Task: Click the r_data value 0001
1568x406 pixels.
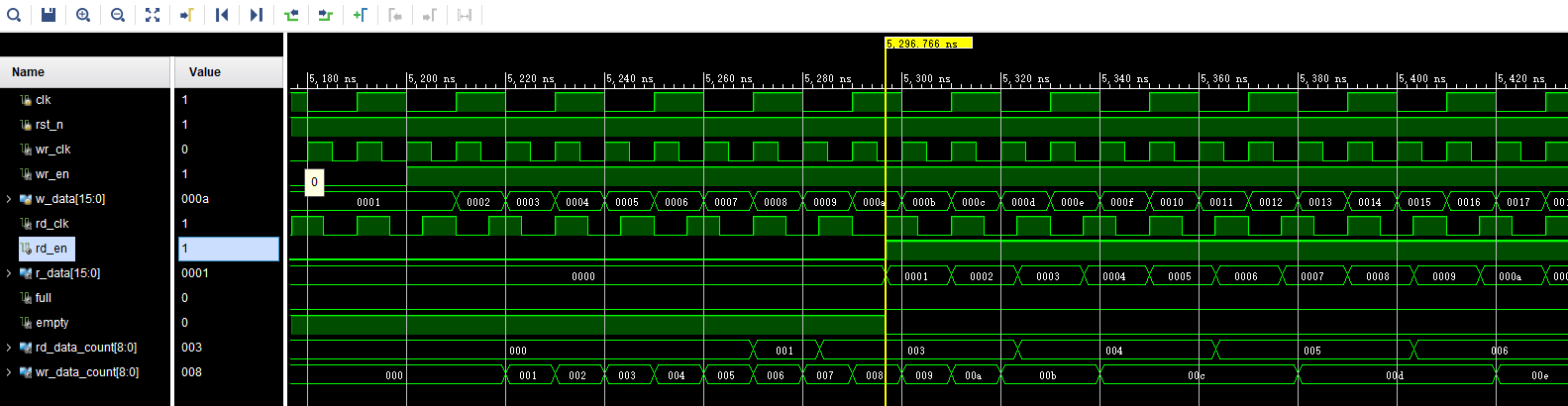Action: click(x=195, y=273)
